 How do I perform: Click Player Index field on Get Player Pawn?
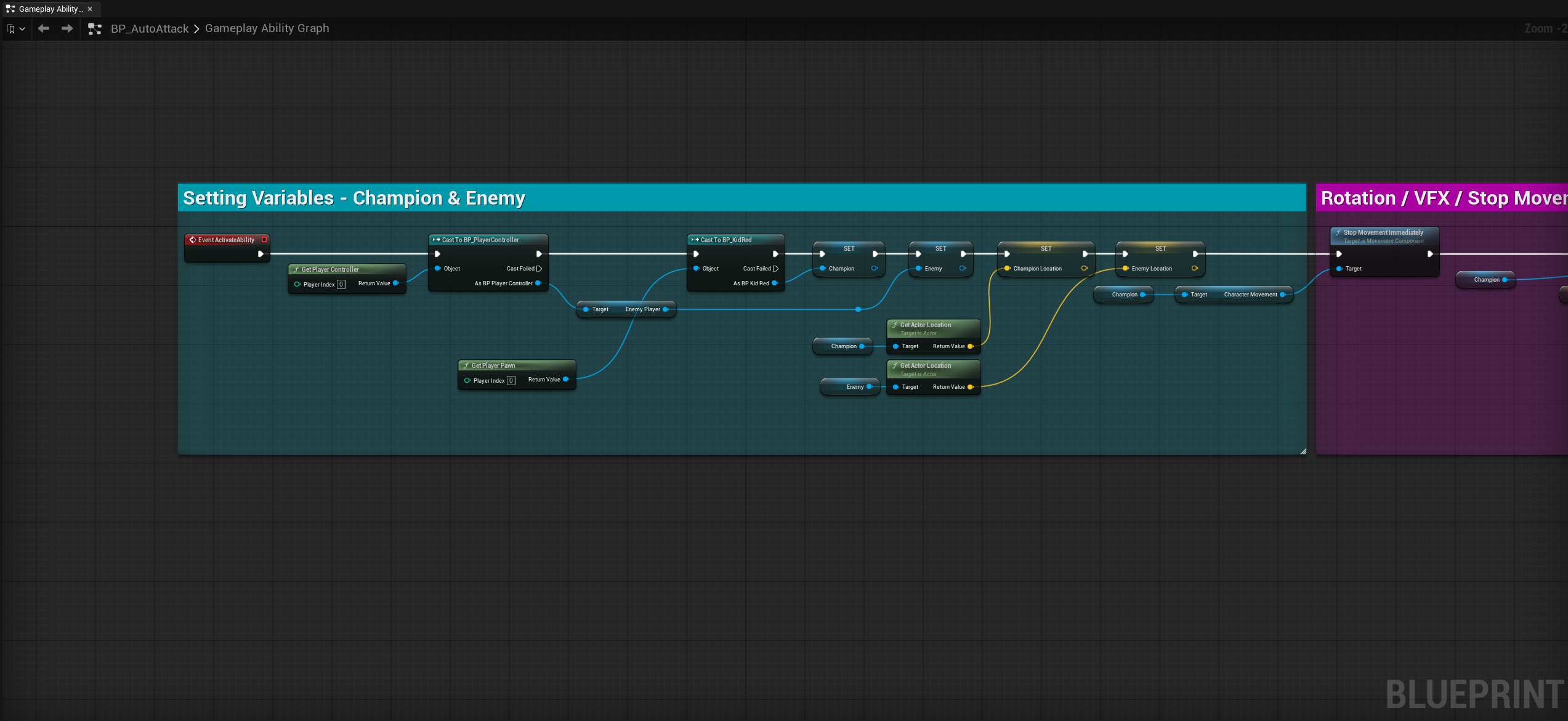511,380
